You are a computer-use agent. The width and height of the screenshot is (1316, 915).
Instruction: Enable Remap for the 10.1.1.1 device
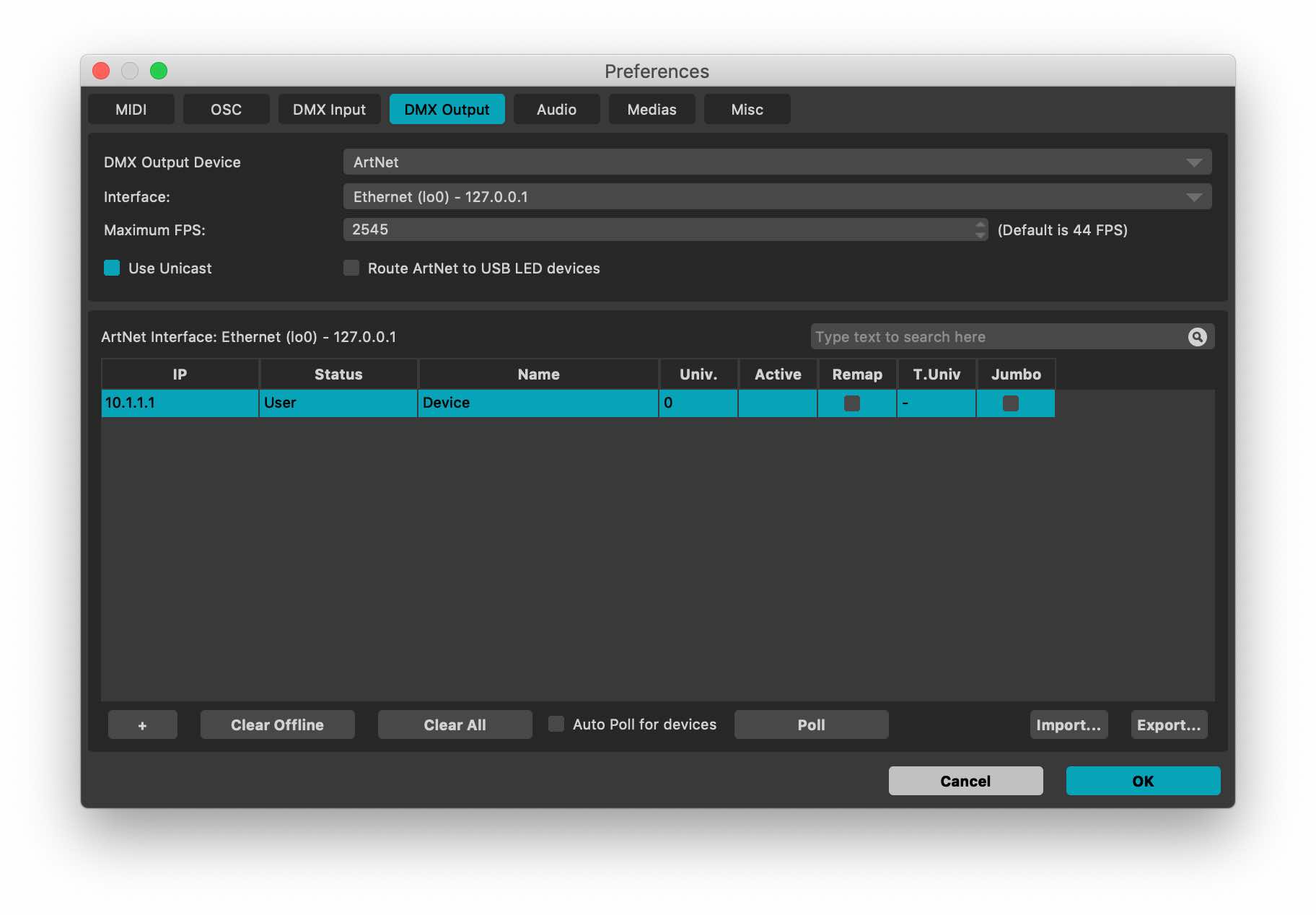[x=852, y=404]
